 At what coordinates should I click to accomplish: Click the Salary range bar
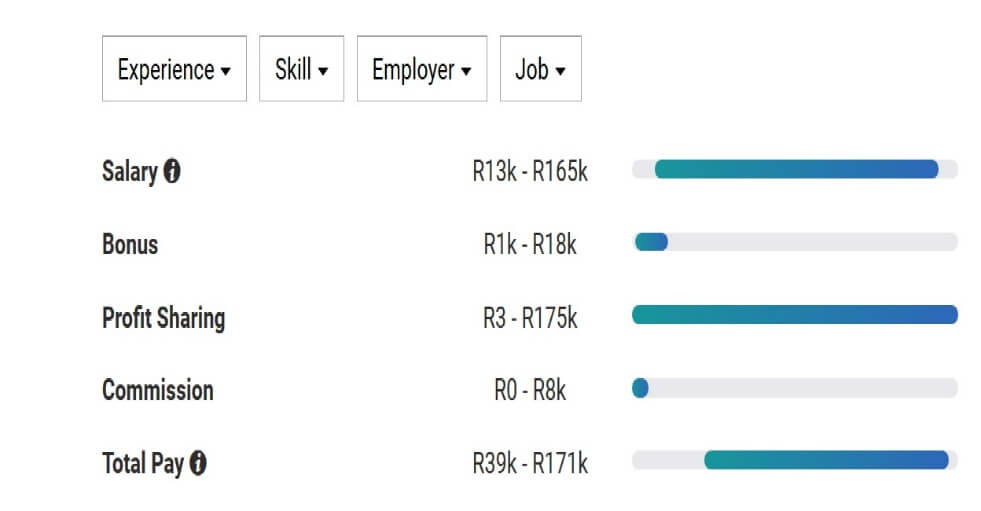[x=795, y=169]
